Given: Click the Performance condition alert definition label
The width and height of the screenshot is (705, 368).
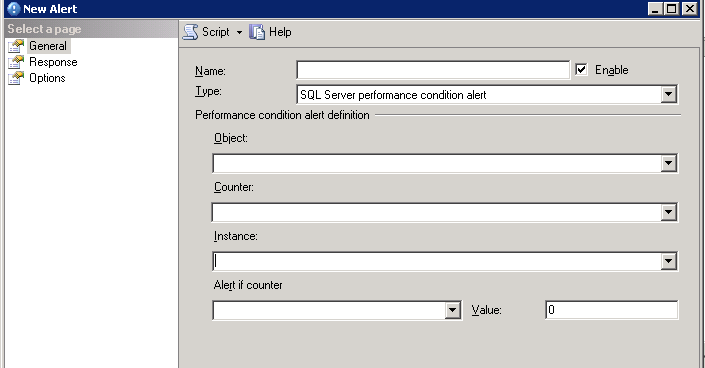Looking at the screenshot, I should pos(282,115).
